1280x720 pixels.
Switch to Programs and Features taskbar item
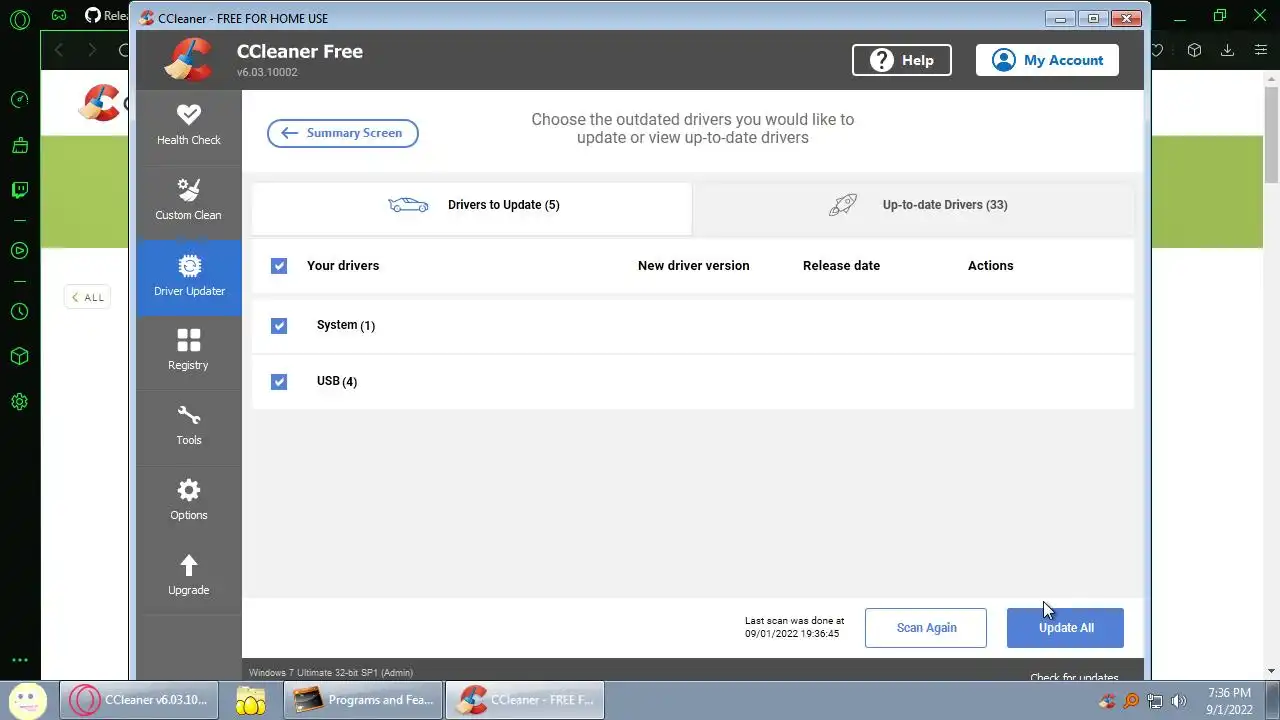364,700
